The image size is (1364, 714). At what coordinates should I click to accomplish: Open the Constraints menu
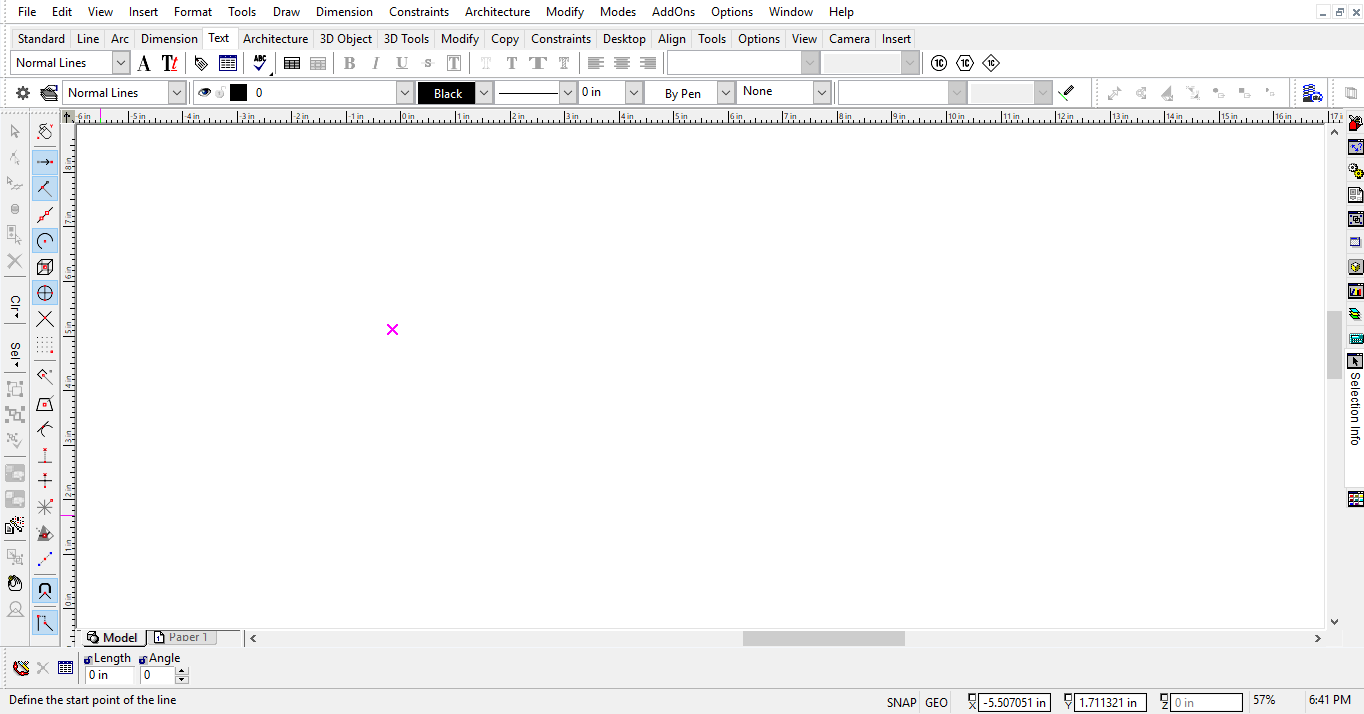pos(419,12)
